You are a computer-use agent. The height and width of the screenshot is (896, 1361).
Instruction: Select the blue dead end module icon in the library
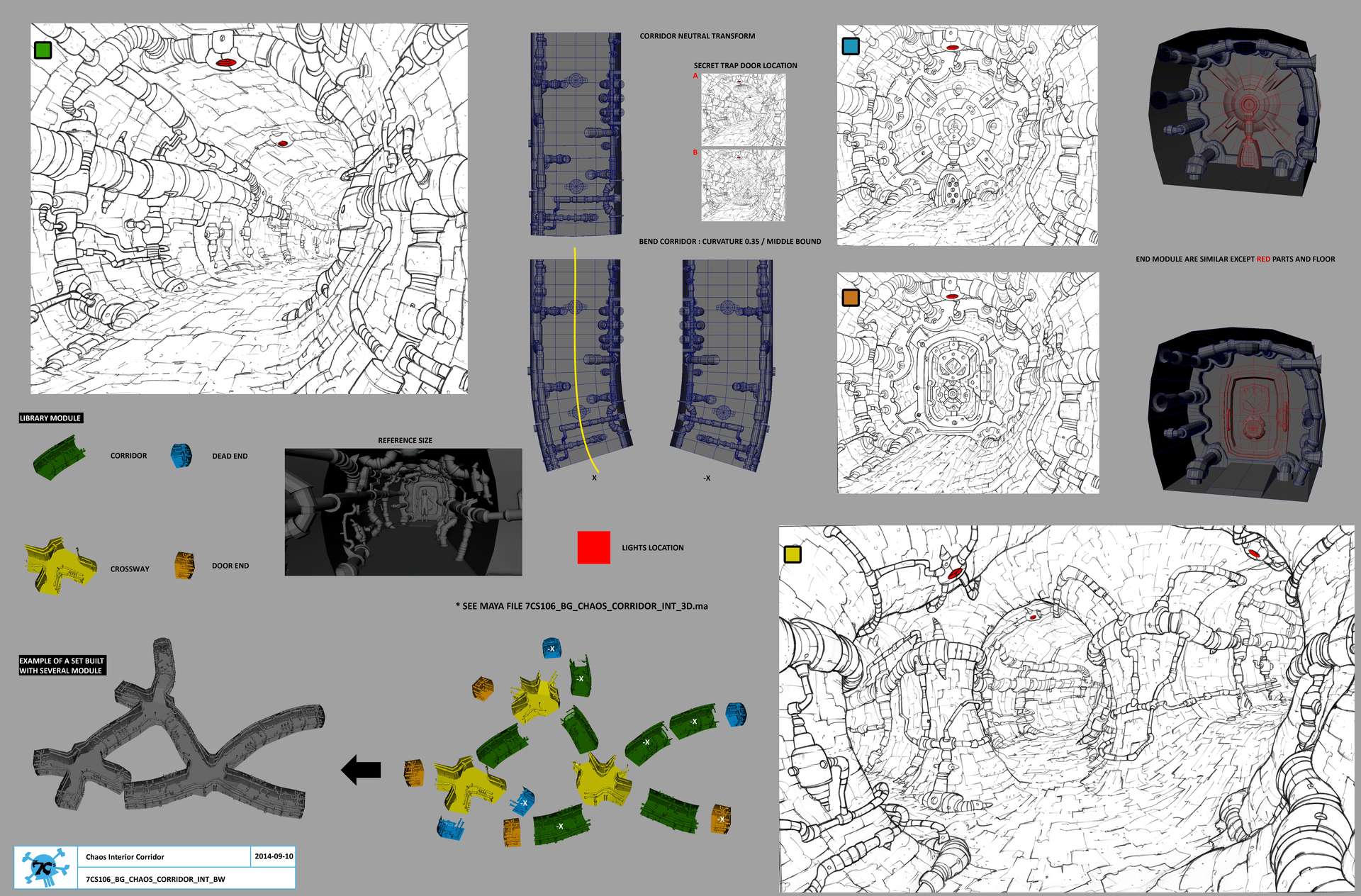181,456
